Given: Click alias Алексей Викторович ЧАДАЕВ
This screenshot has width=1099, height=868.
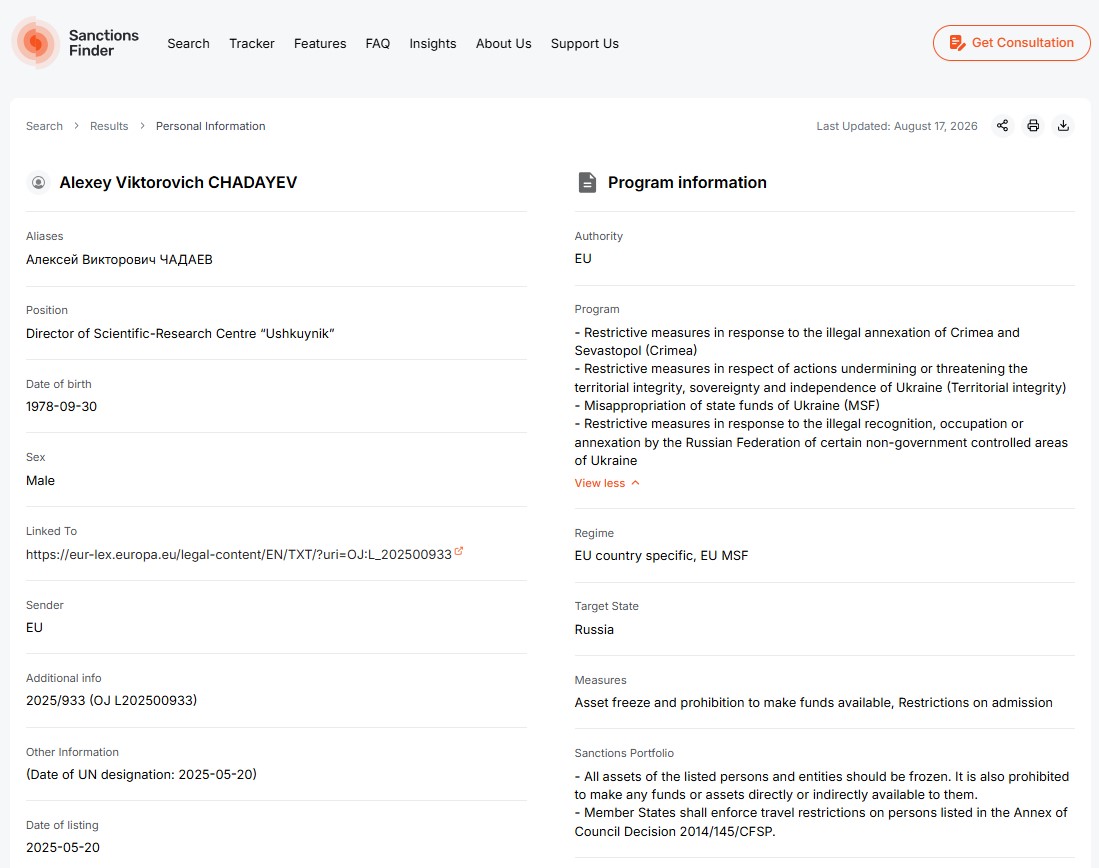Looking at the screenshot, I should (x=119, y=259).
